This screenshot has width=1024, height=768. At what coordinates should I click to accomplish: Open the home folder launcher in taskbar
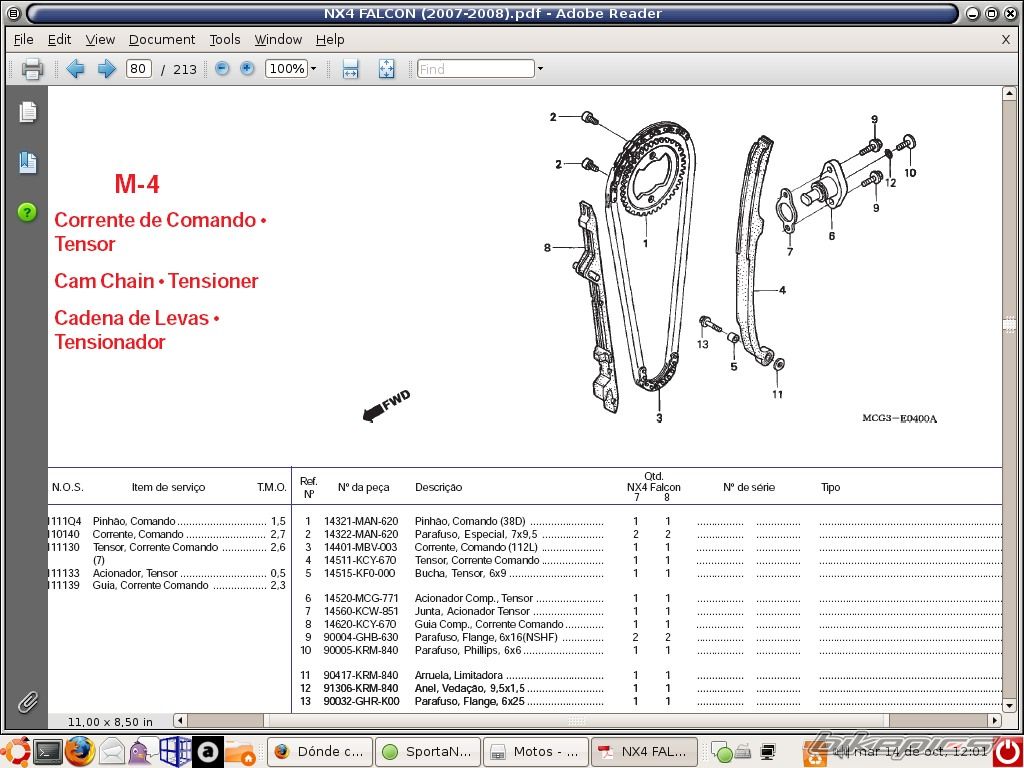pos(240,752)
